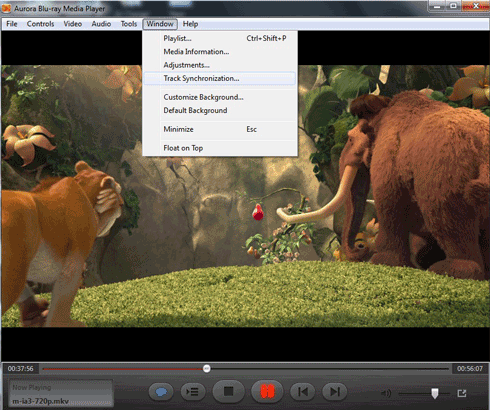This screenshot has width=490, height=410.
Task: Select Media Information... menu entry
Action: pos(220,52)
